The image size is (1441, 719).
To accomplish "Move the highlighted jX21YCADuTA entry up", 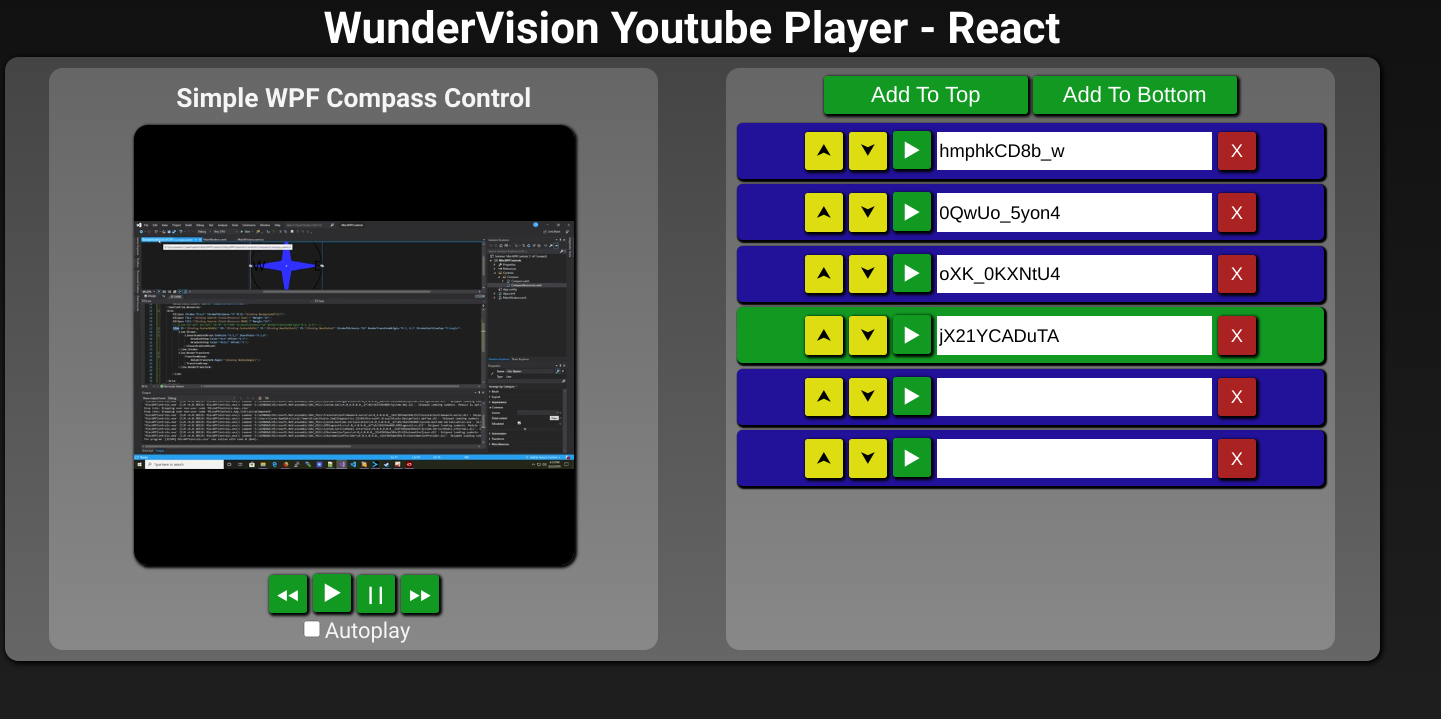I will (823, 336).
